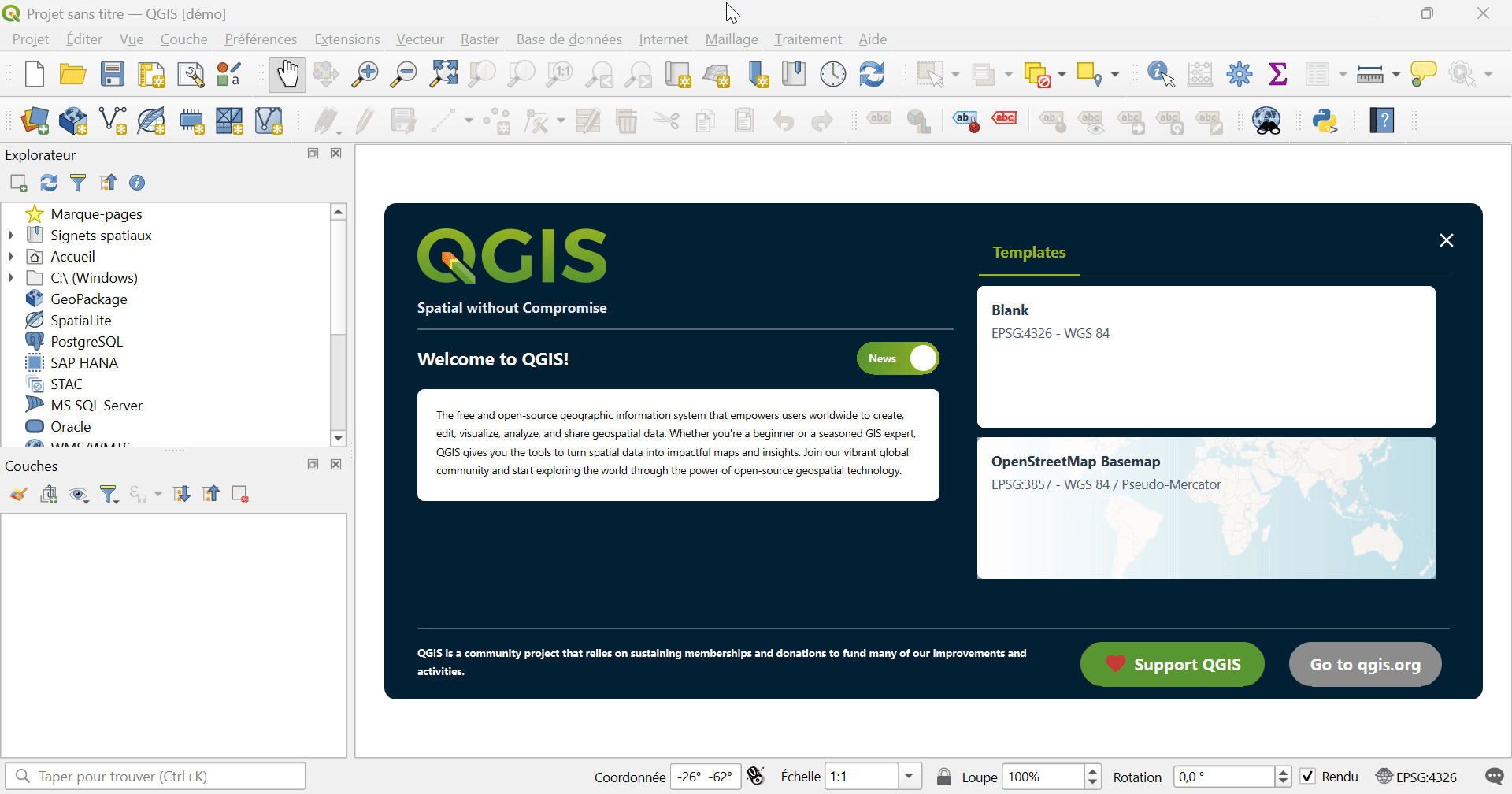The height and width of the screenshot is (794, 1512).
Task: Open the statistical summary sigma icon
Action: [x=1278, y=74]
